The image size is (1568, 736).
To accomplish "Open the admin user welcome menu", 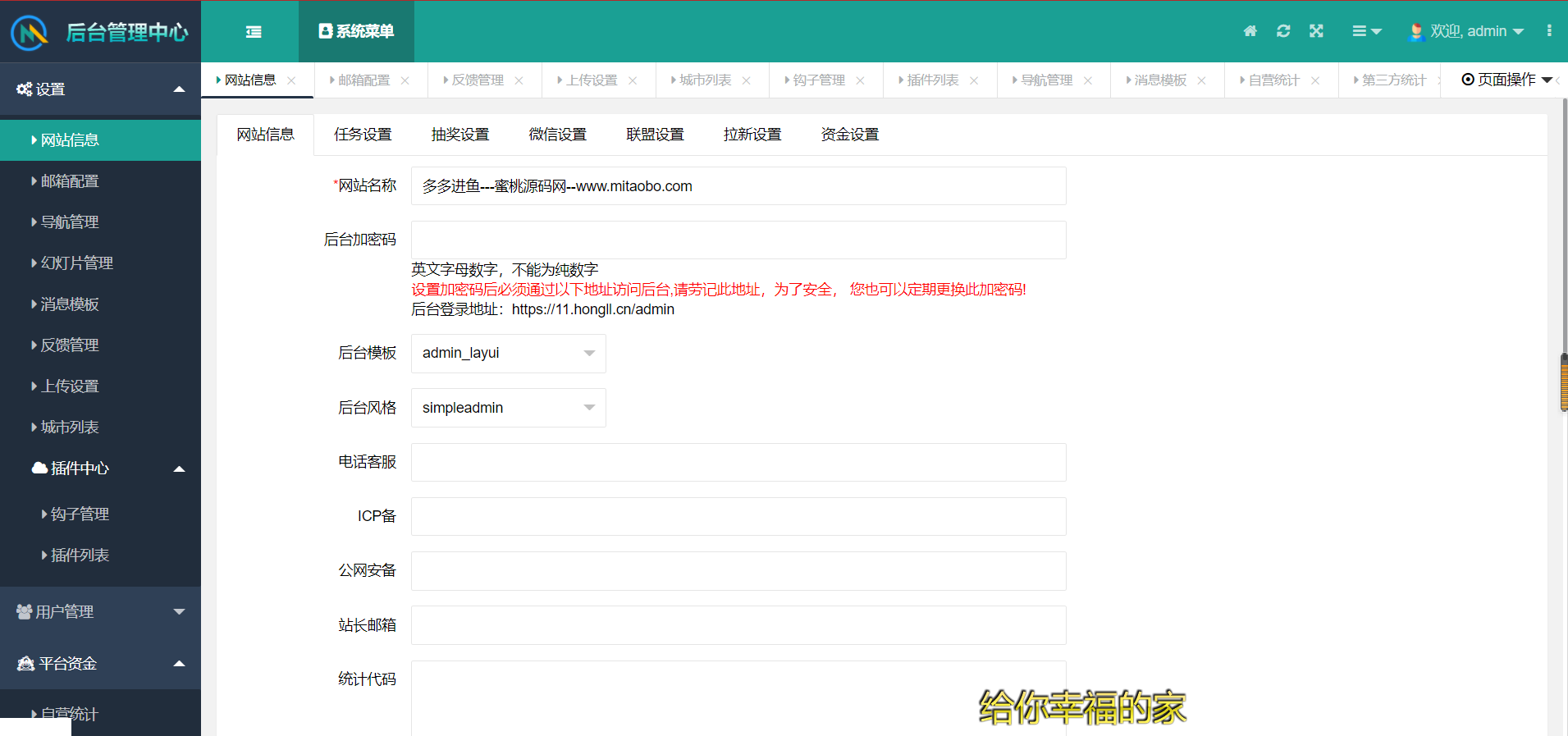I will 1466,31.
